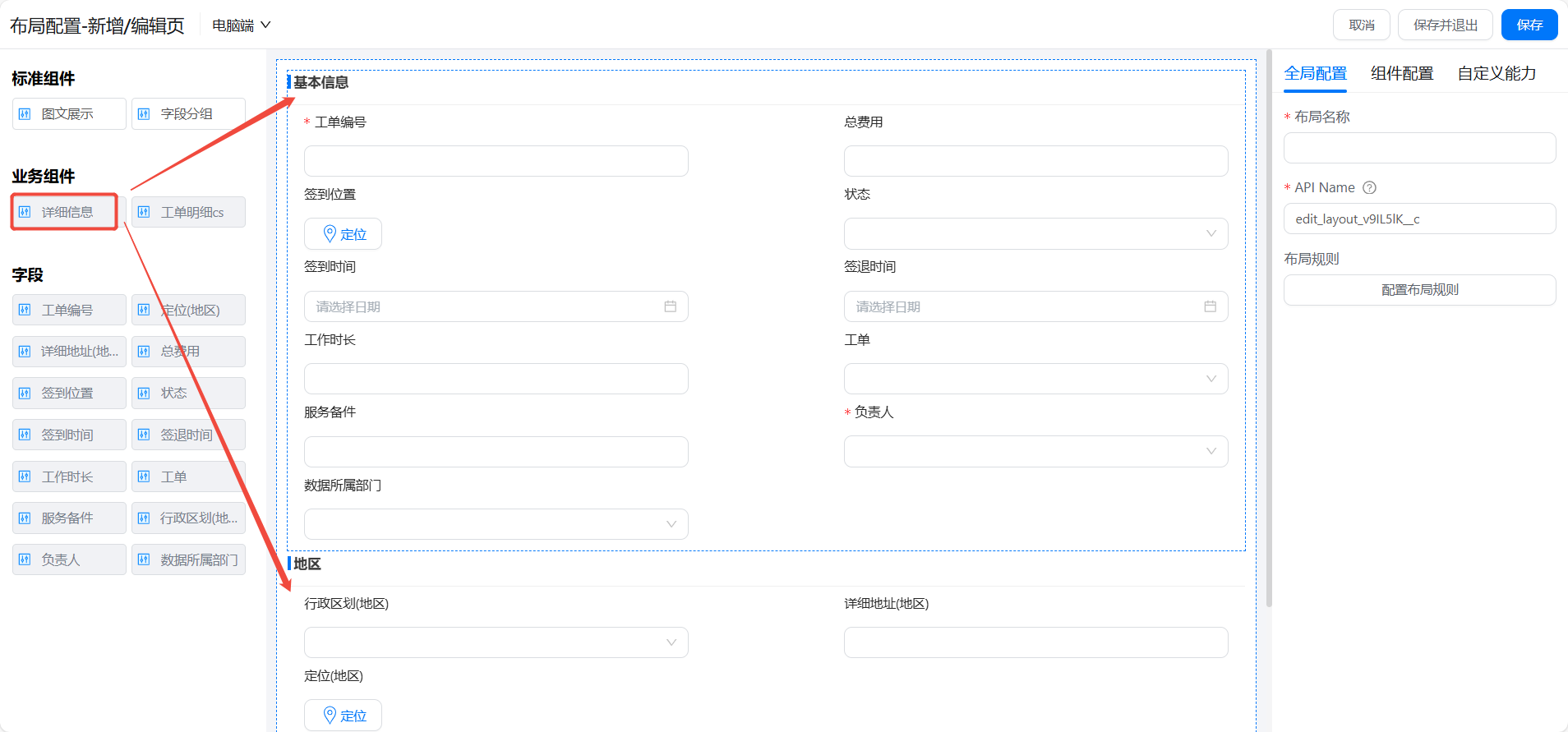Click the icon on 字段分组 component
Viewport: 1568px width, 732px height.
144,114
